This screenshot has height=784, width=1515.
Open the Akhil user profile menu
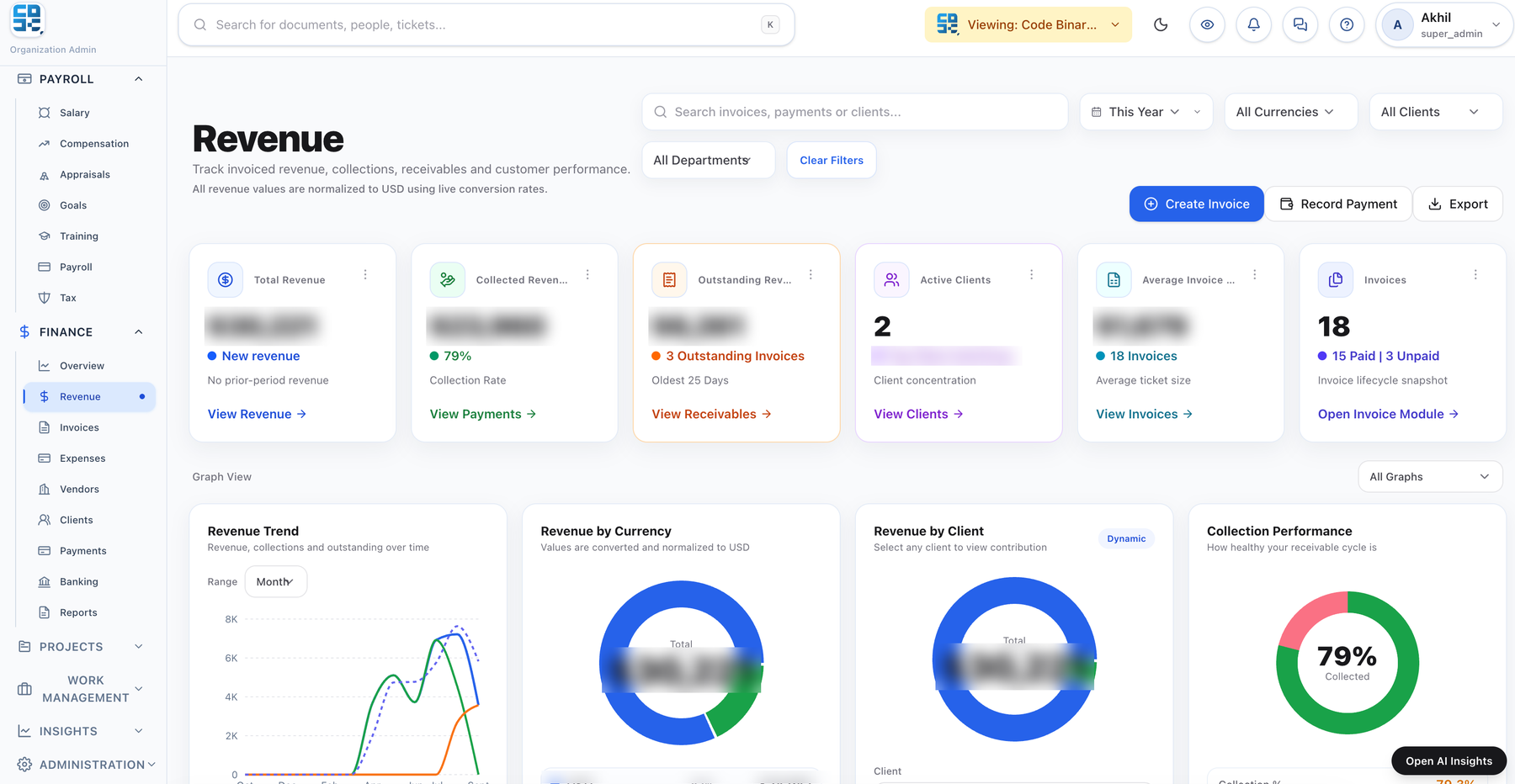1444,25
